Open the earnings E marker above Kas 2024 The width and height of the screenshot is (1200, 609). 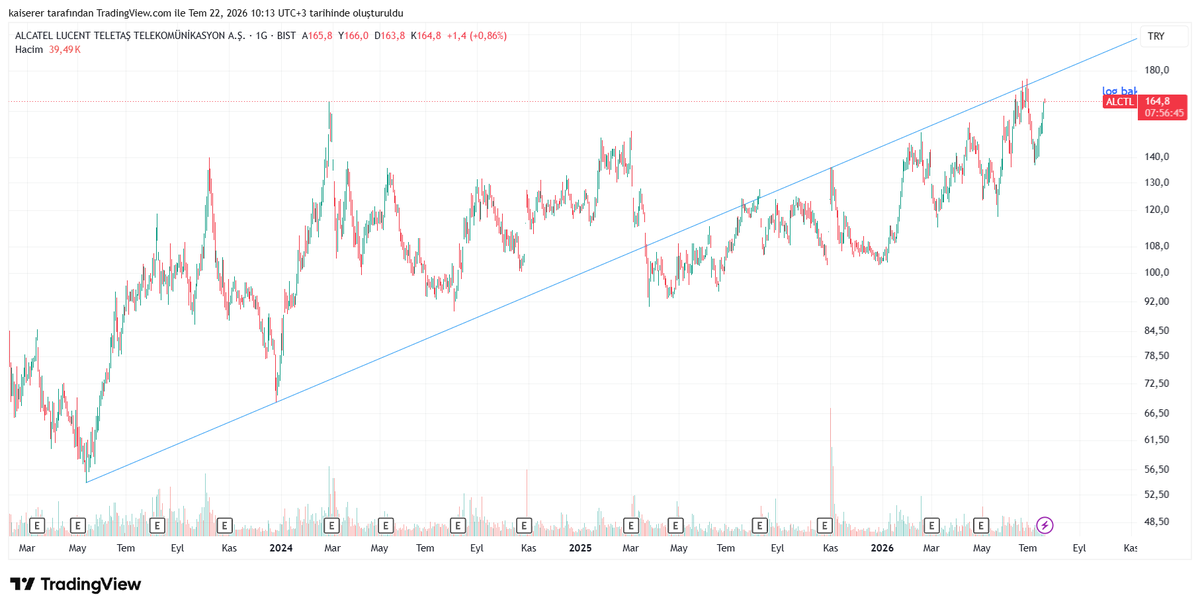coord(524,524)
